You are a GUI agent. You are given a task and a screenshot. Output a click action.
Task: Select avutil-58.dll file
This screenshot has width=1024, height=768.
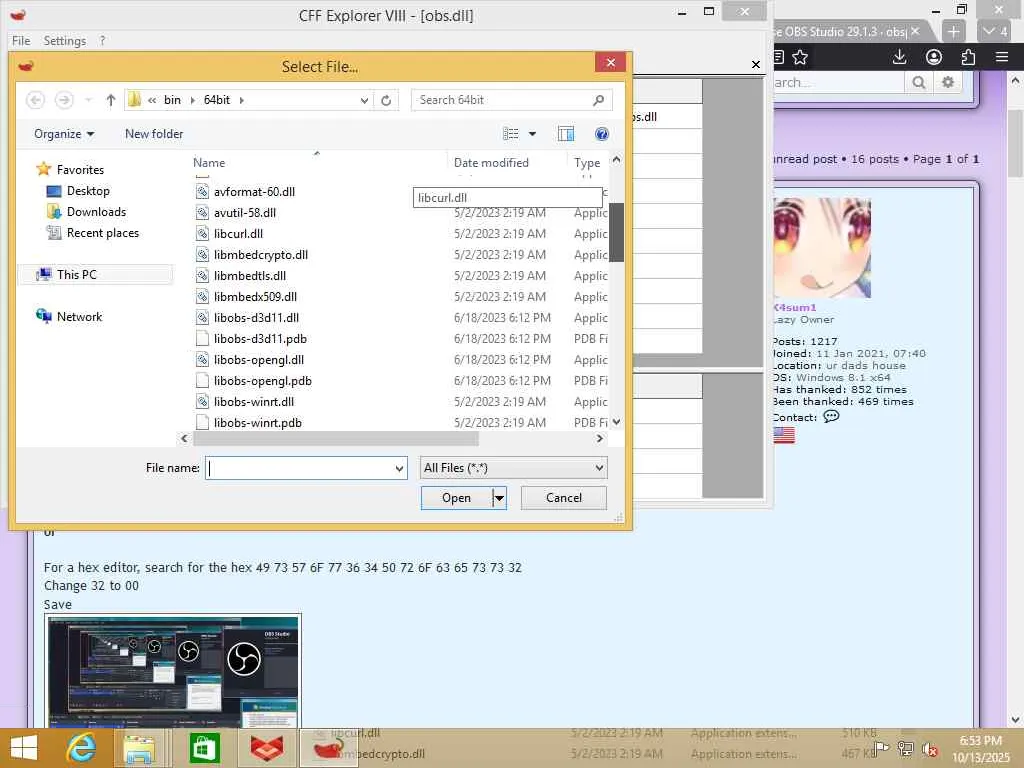245,213
